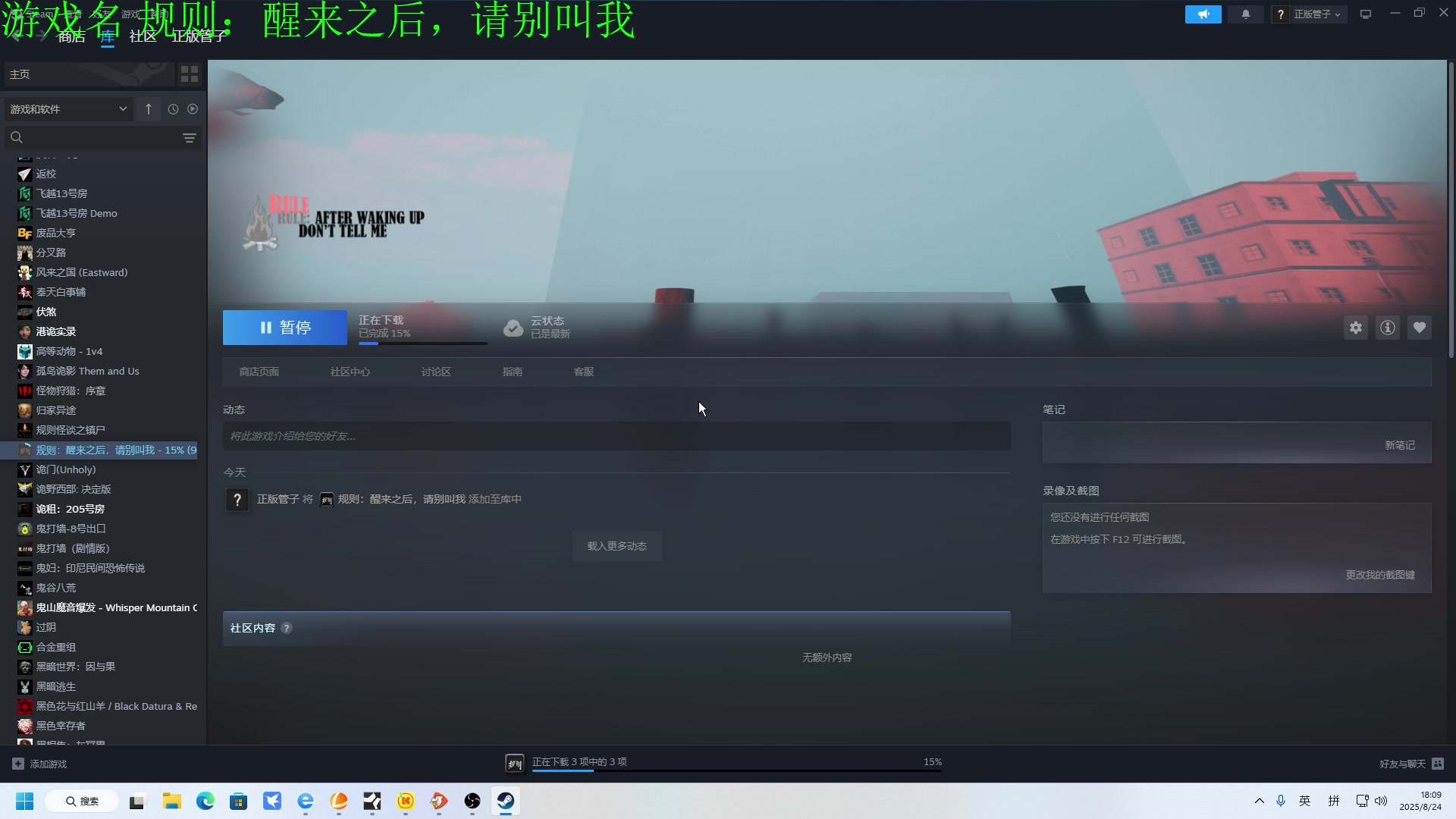The image size is (1456, 819).
Task: Add game to favorites heart icon
Action: tap(1420, 328)
